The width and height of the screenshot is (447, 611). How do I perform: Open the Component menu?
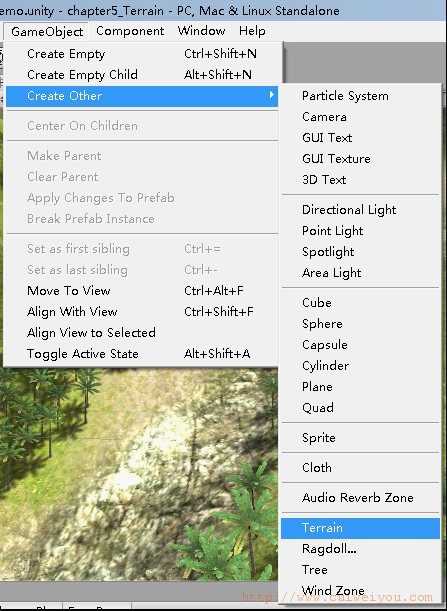[x=130, y=31]
